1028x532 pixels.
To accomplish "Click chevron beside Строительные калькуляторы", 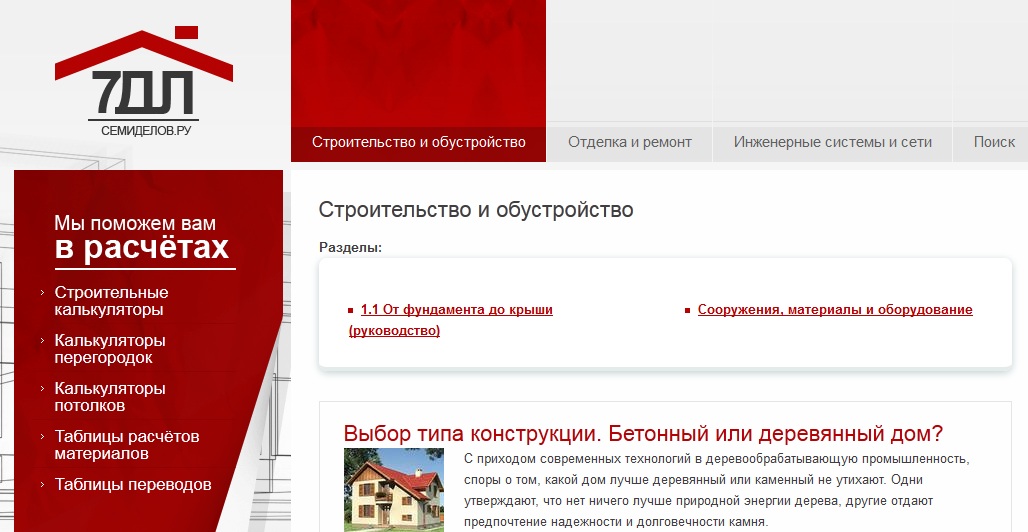I will (43, 293).
